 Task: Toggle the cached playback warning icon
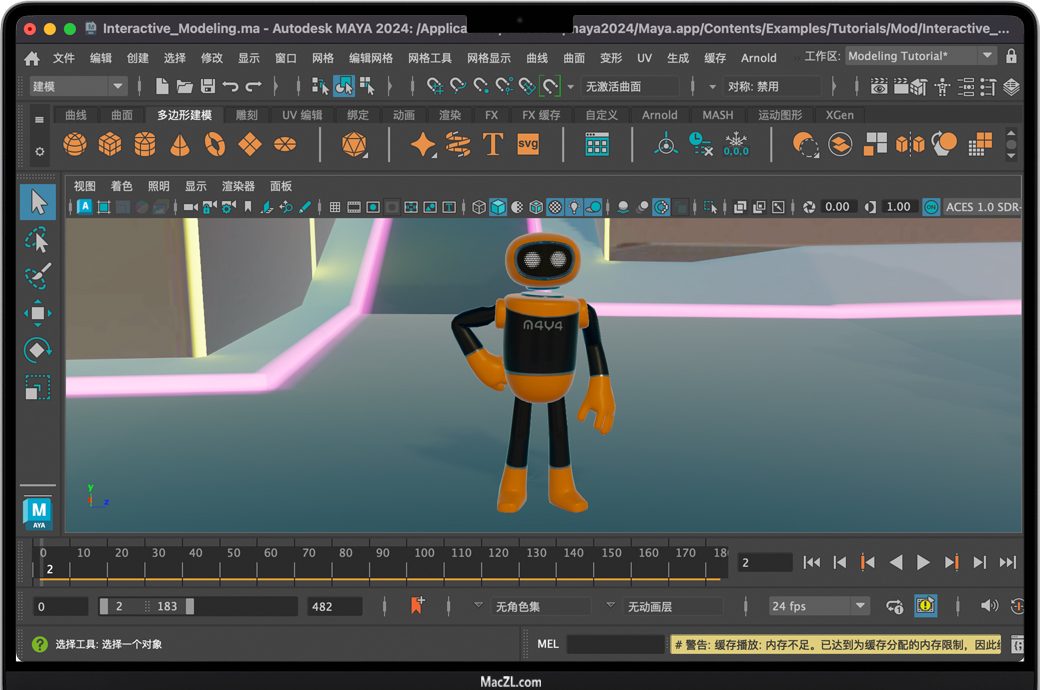coord(925,606)
